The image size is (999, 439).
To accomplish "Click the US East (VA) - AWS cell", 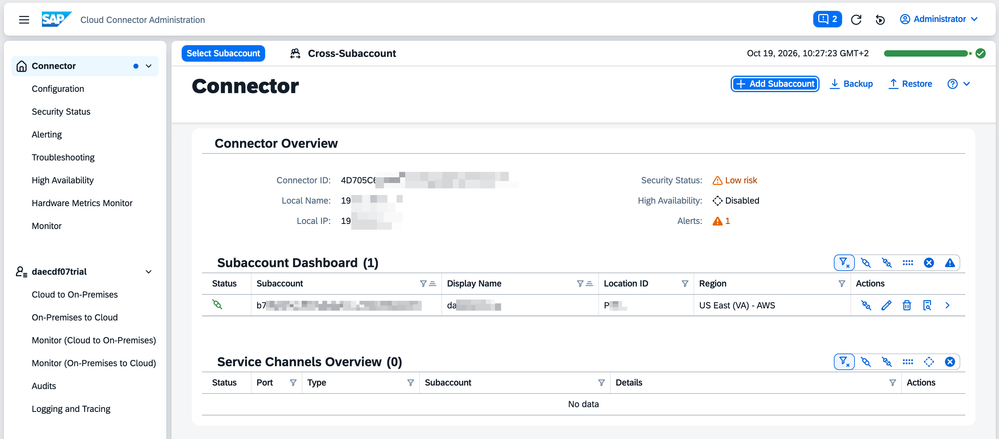I will (x=737, y=305).
